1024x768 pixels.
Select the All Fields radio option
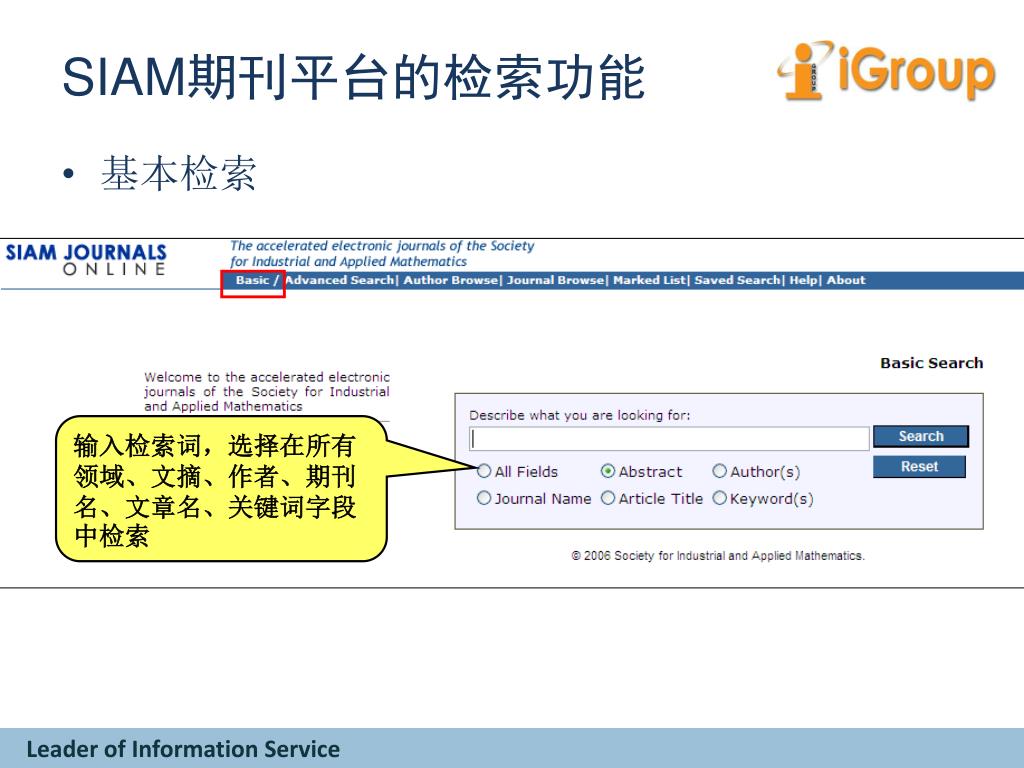[484, 471]
